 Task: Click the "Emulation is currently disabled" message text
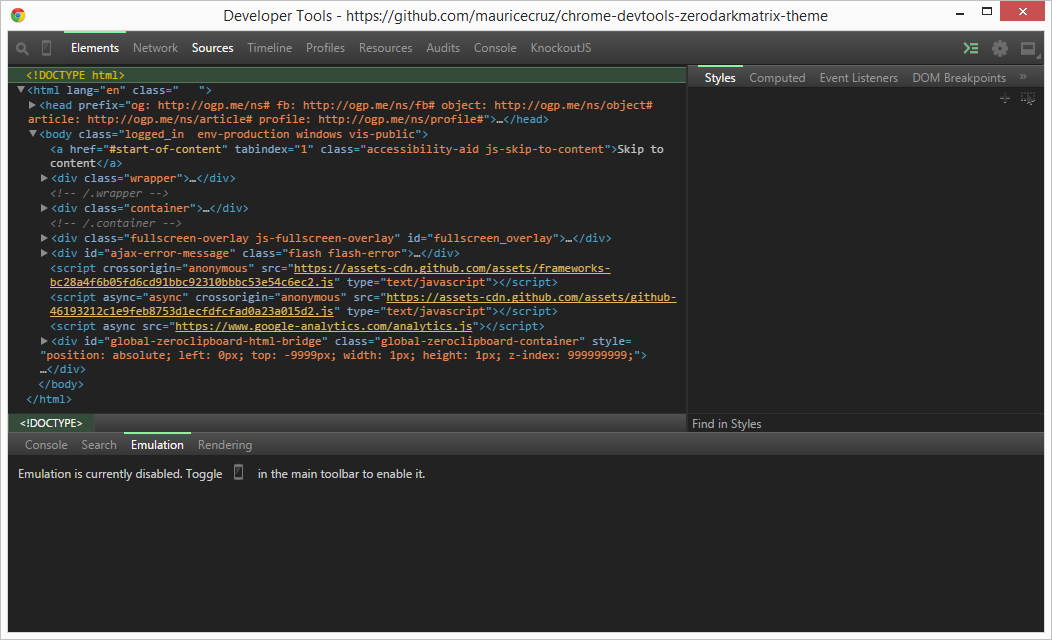100,474
